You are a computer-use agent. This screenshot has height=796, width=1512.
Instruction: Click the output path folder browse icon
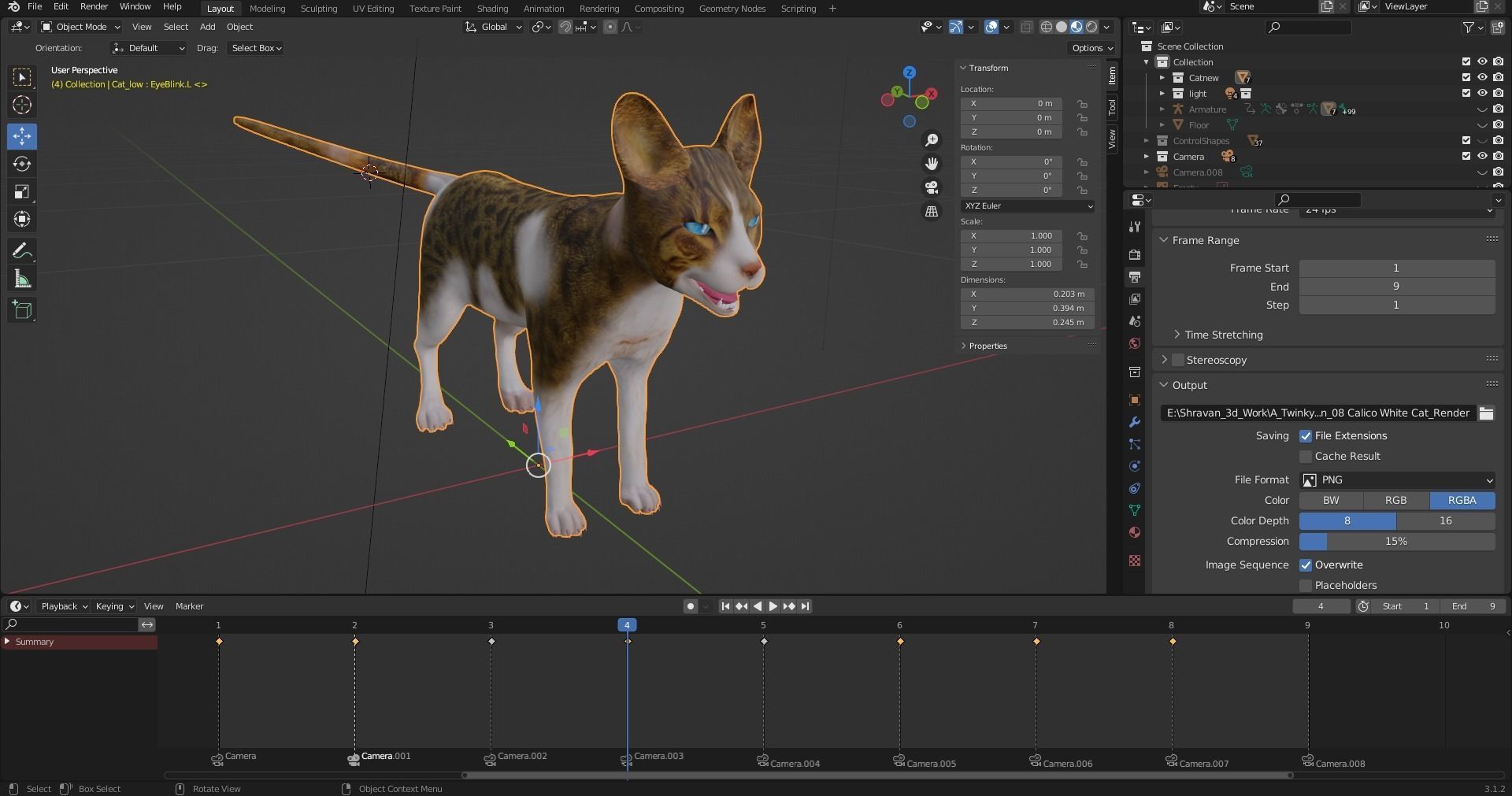pos(1486,413)
